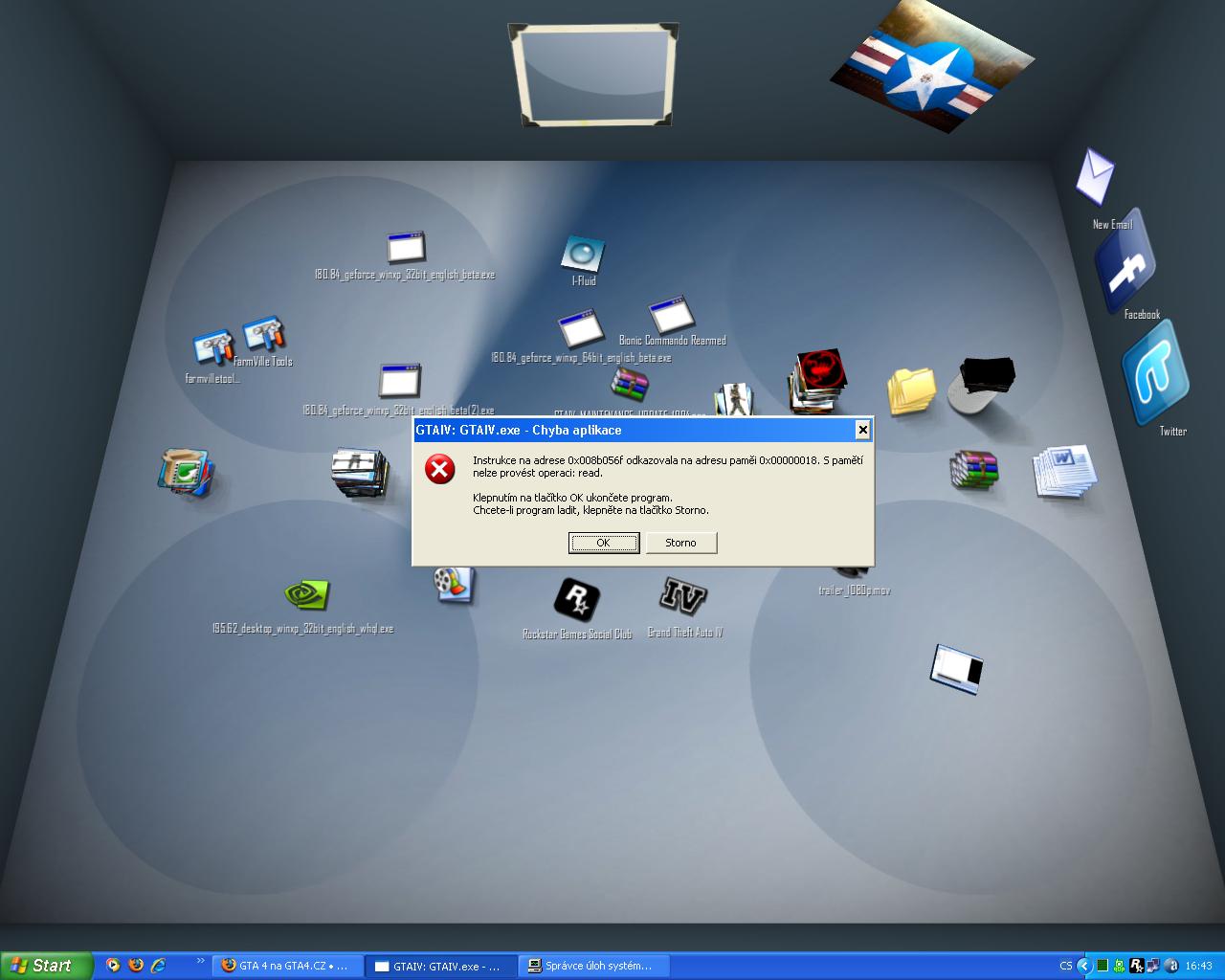Switch to Správce úloh systému taskbar item
This screenshot has width=1225, height=980.
pos(593,966)
